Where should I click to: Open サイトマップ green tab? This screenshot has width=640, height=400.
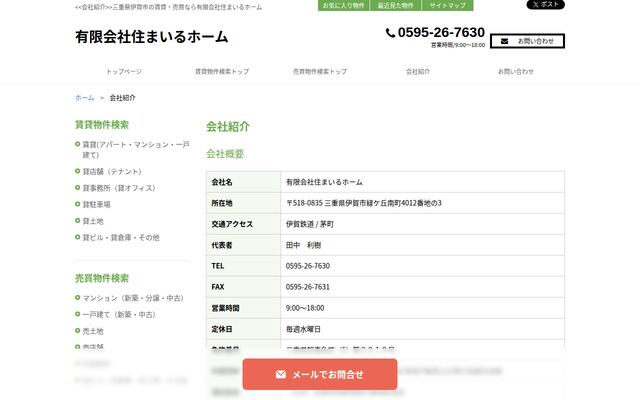[447, 5]
